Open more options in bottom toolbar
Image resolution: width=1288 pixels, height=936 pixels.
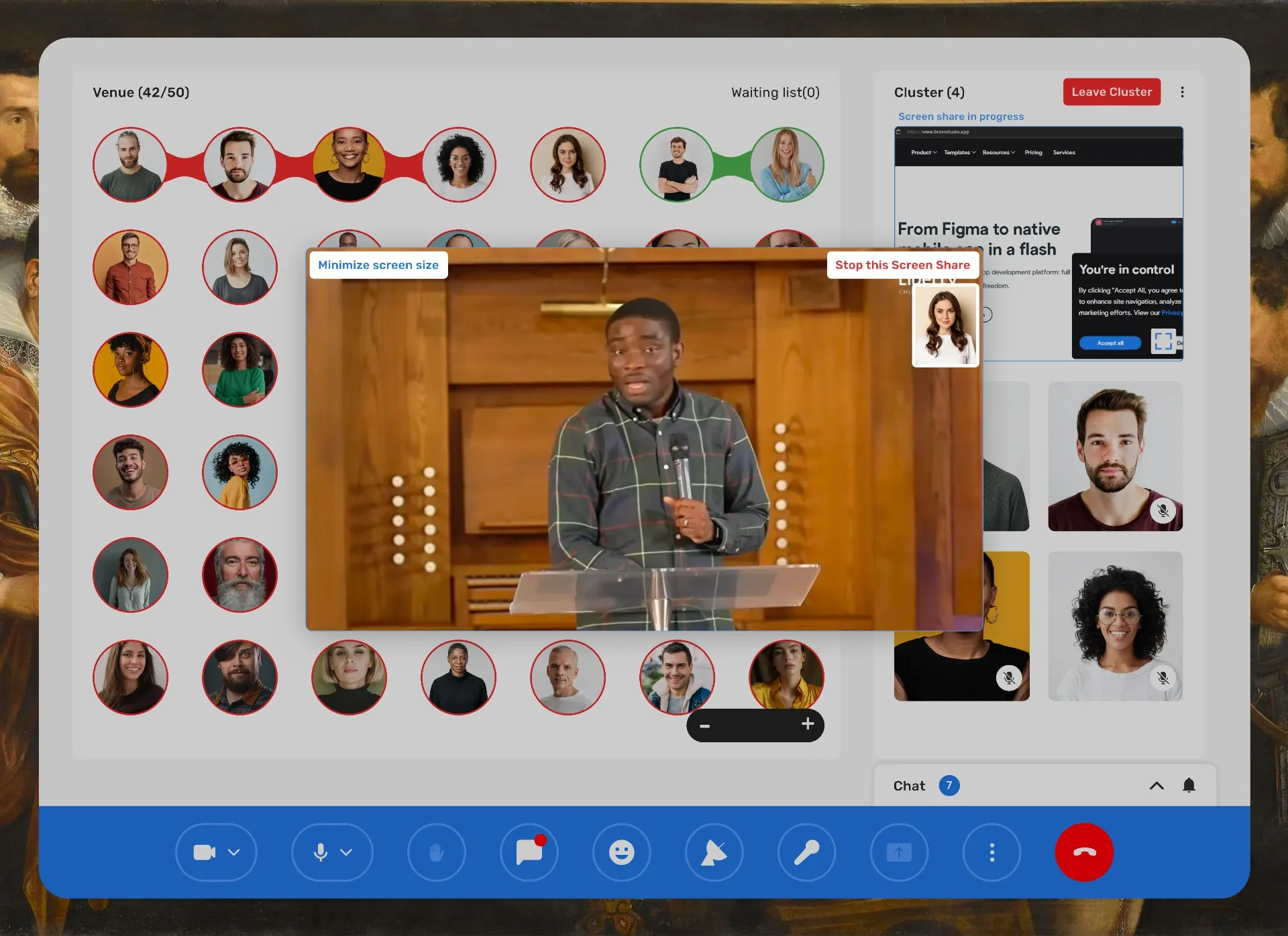(x=991, y=852)
